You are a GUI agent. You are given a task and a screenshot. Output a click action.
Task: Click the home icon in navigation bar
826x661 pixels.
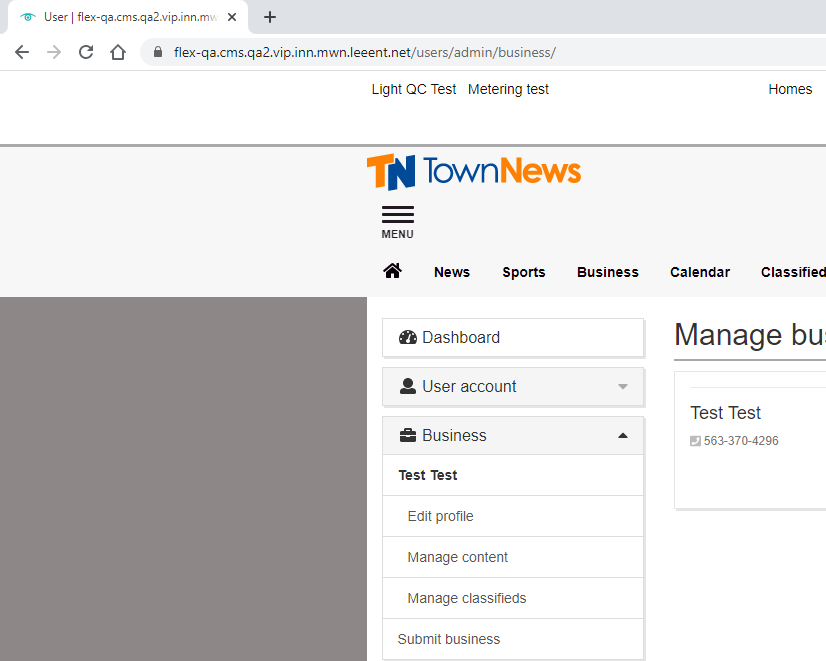pos(392,271)
